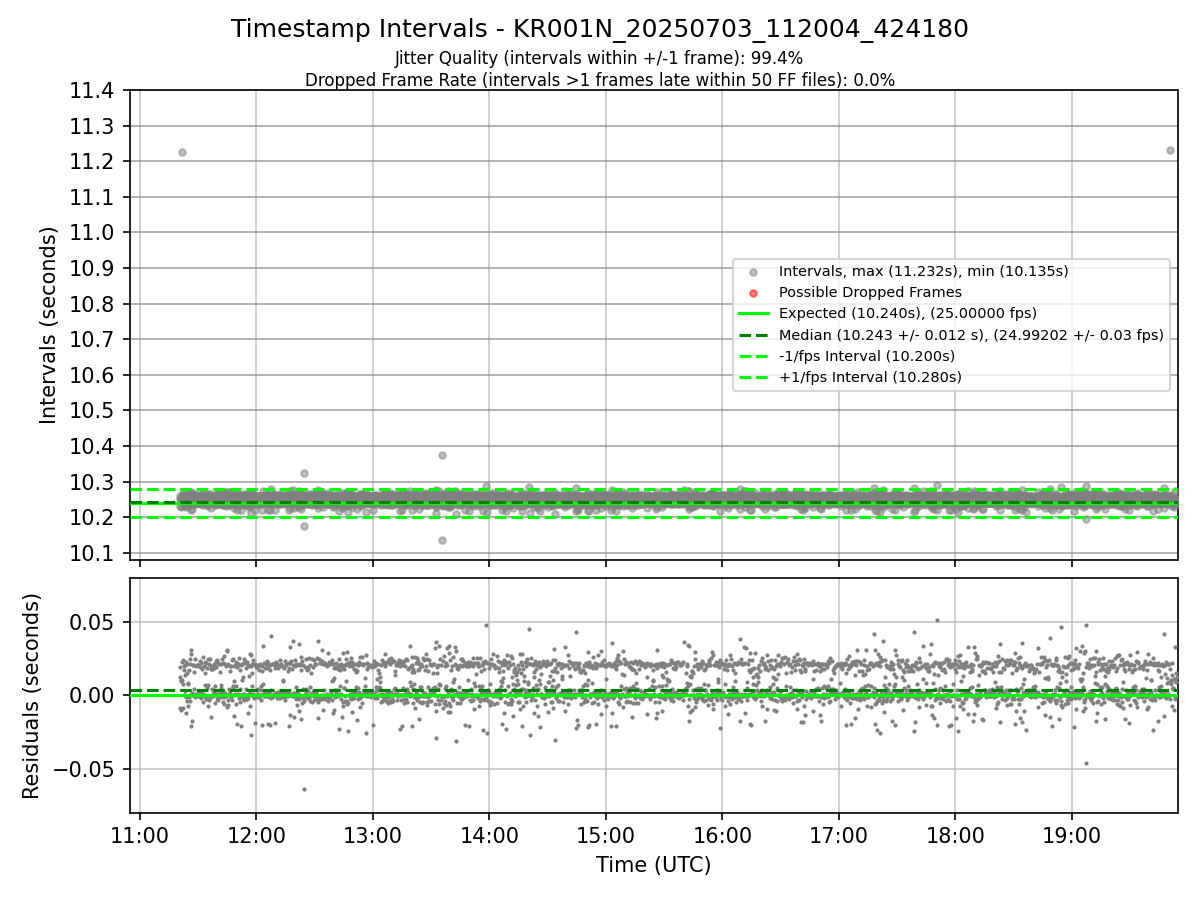Click the '11.0' y-axis tick label
Viewport: 1200px width, 900px height.
pyautogui.click(x=92, y=233)
